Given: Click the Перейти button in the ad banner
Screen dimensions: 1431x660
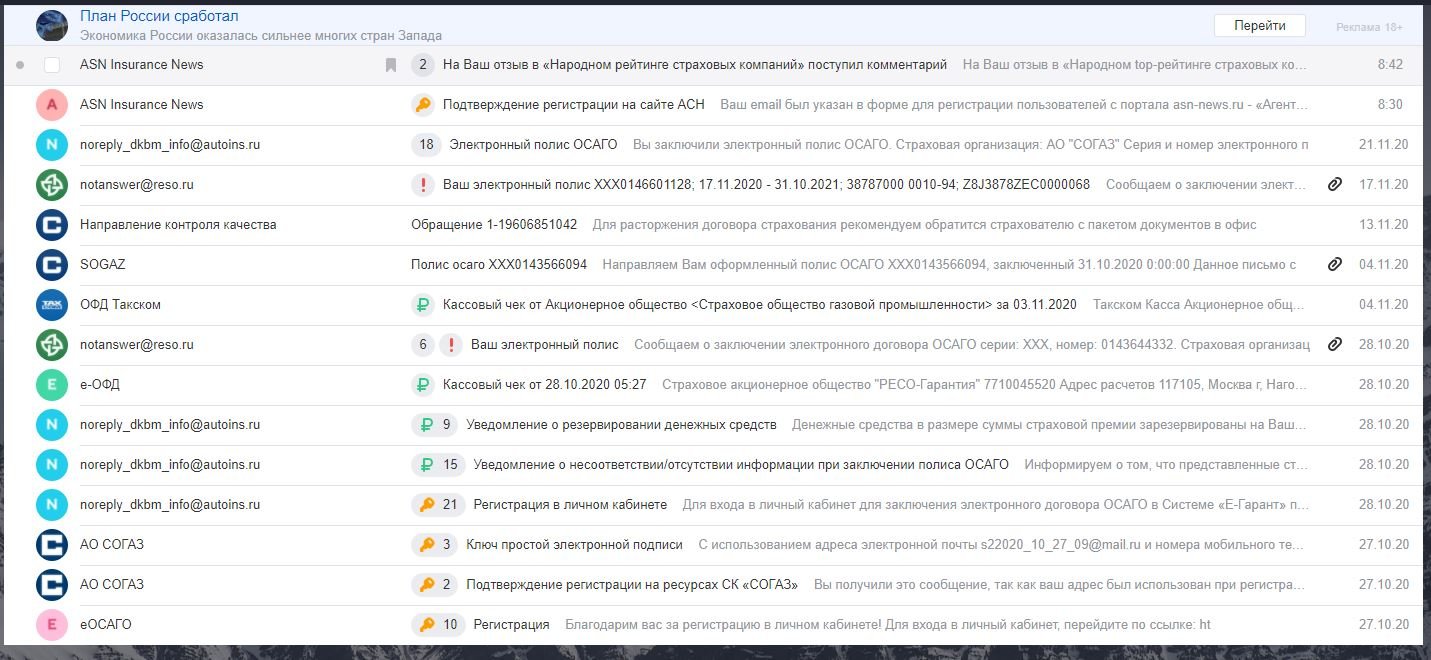Looking at the screenshot, I should click(1260, 26).
